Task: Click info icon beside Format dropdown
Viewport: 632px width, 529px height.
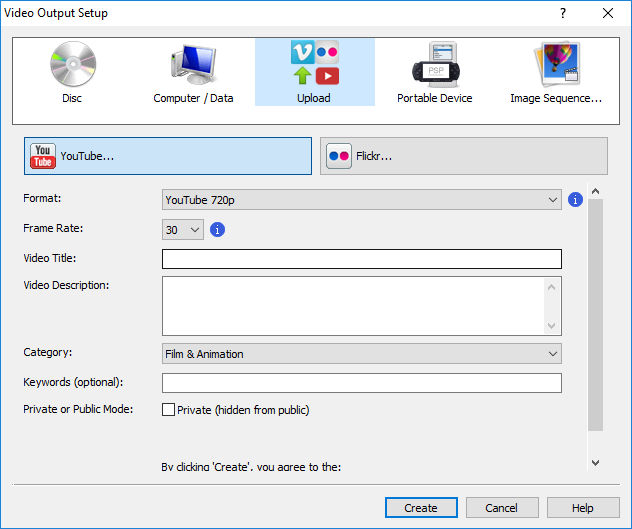Action: pos(575,200)
